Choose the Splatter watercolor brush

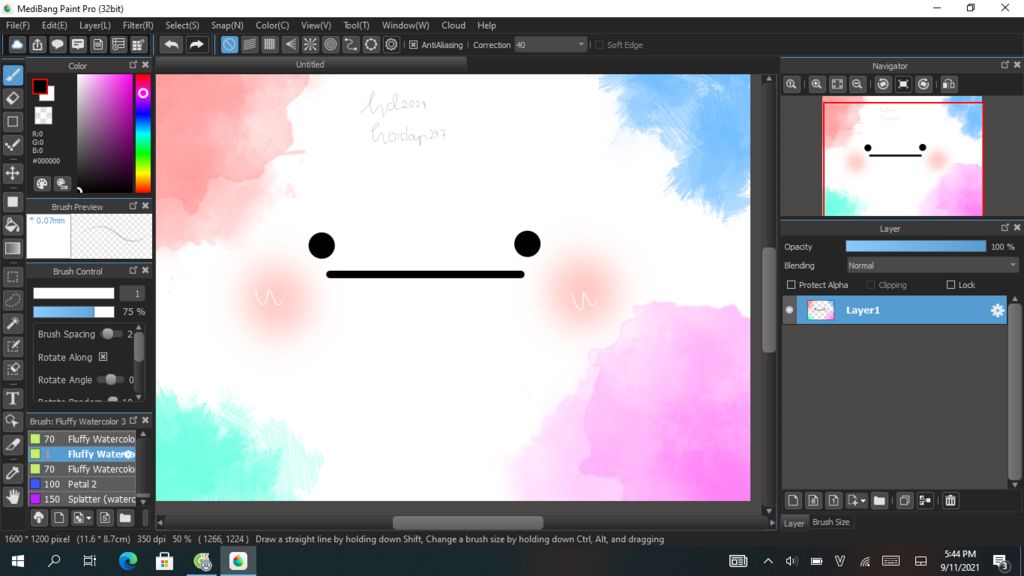tap(82, 499)
